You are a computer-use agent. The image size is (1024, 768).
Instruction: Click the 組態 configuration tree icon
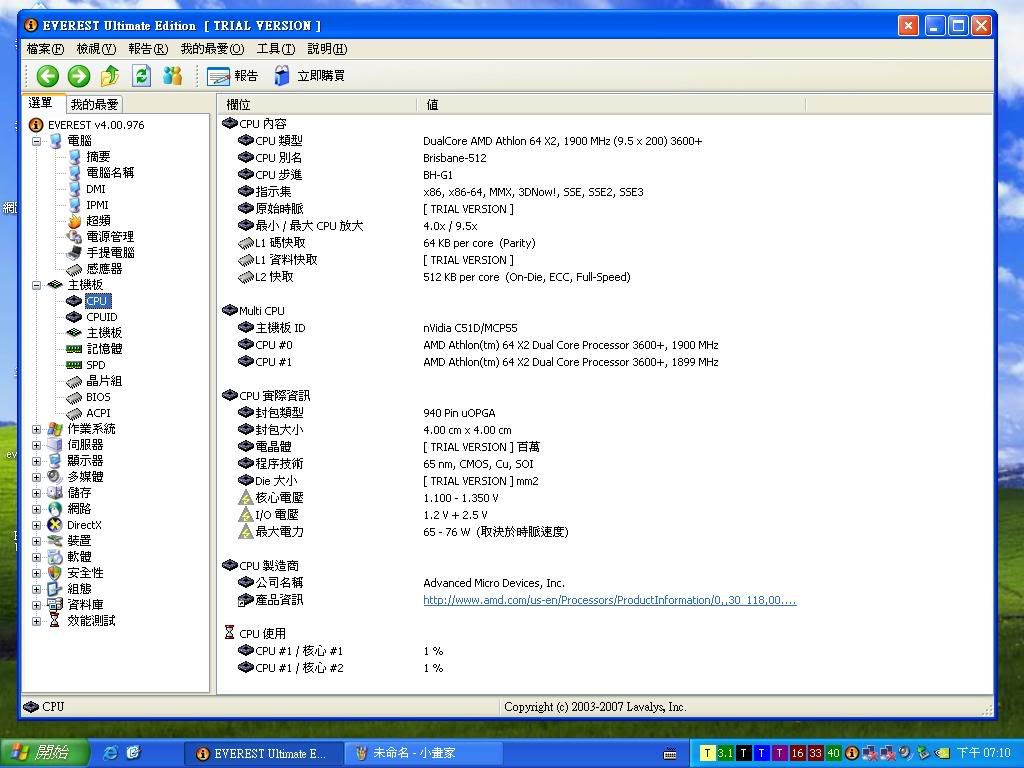pyautogui.click(x=55, y=589)
